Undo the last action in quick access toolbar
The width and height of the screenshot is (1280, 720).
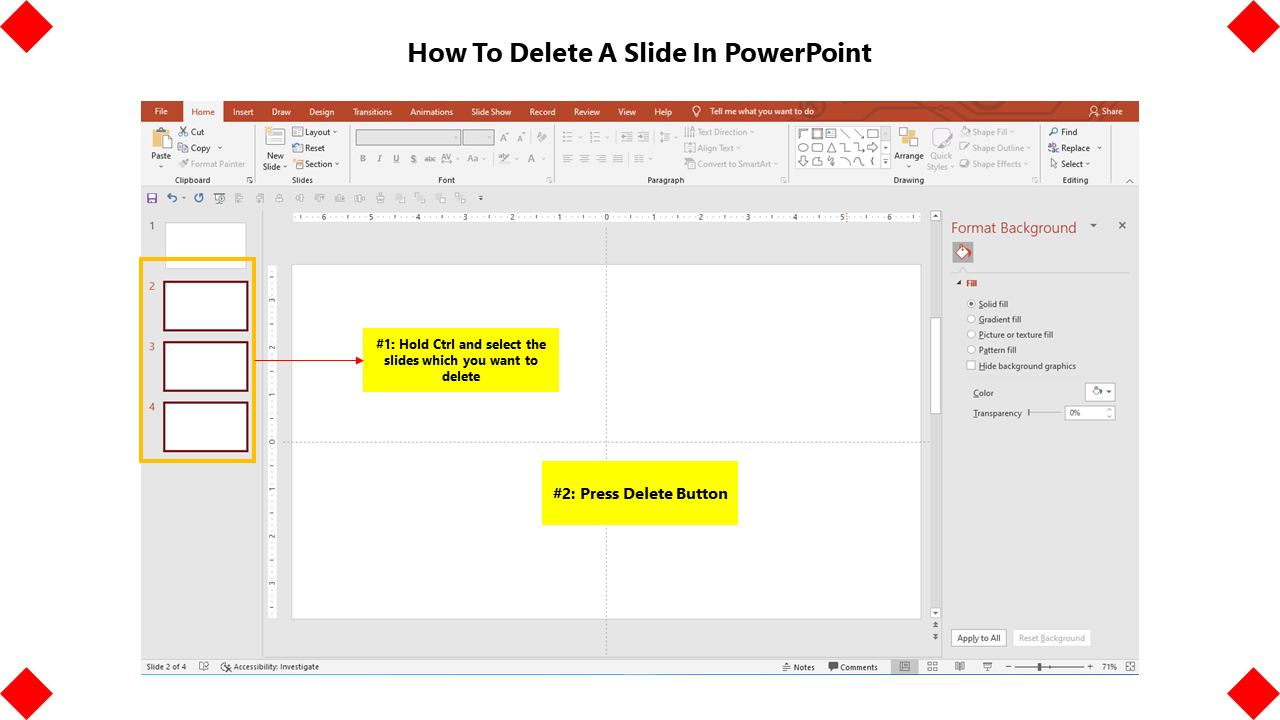point(172,198)
